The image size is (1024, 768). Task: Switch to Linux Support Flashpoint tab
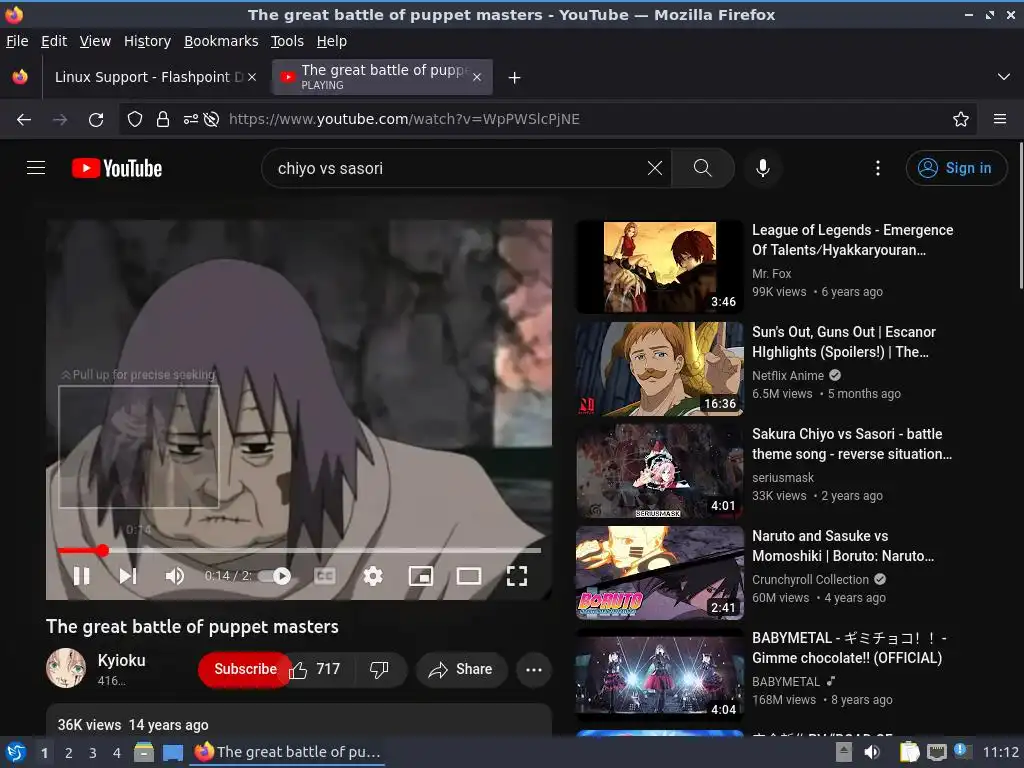pos(149,77)
